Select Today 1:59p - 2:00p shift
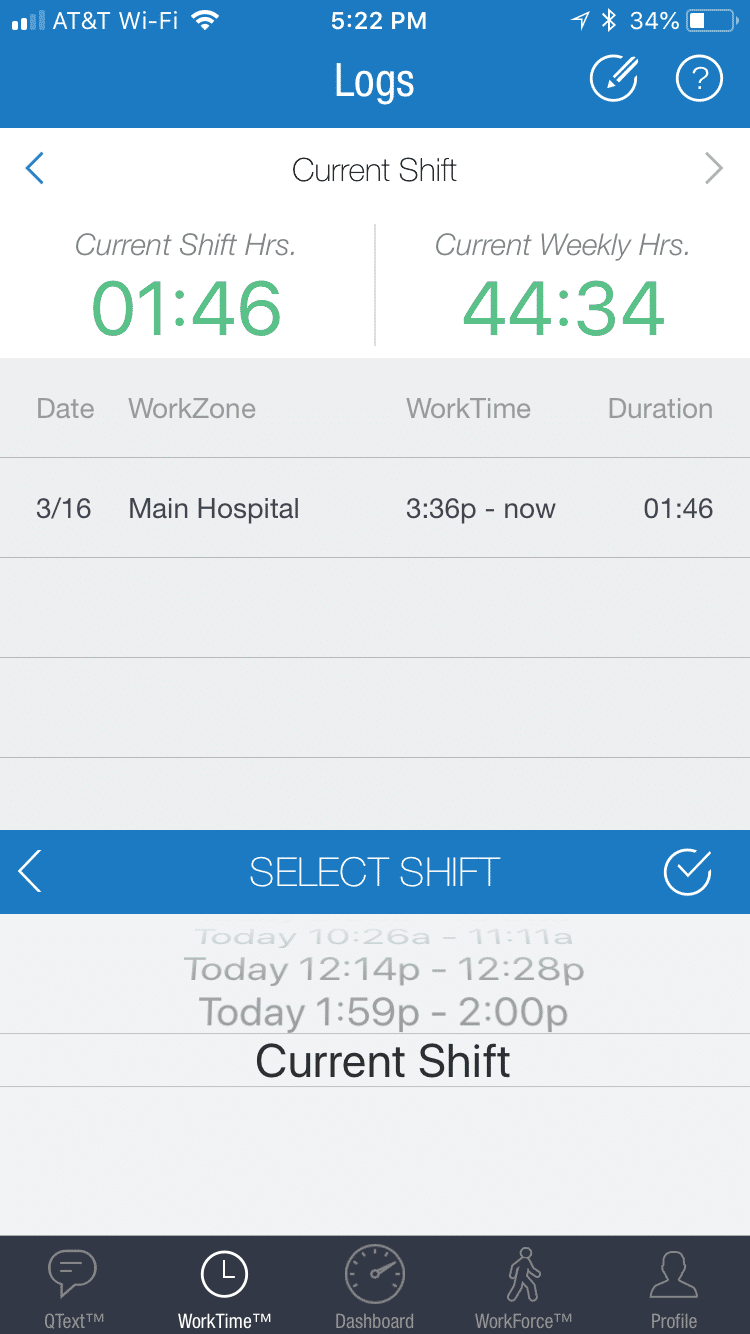 click(383, 1012)
